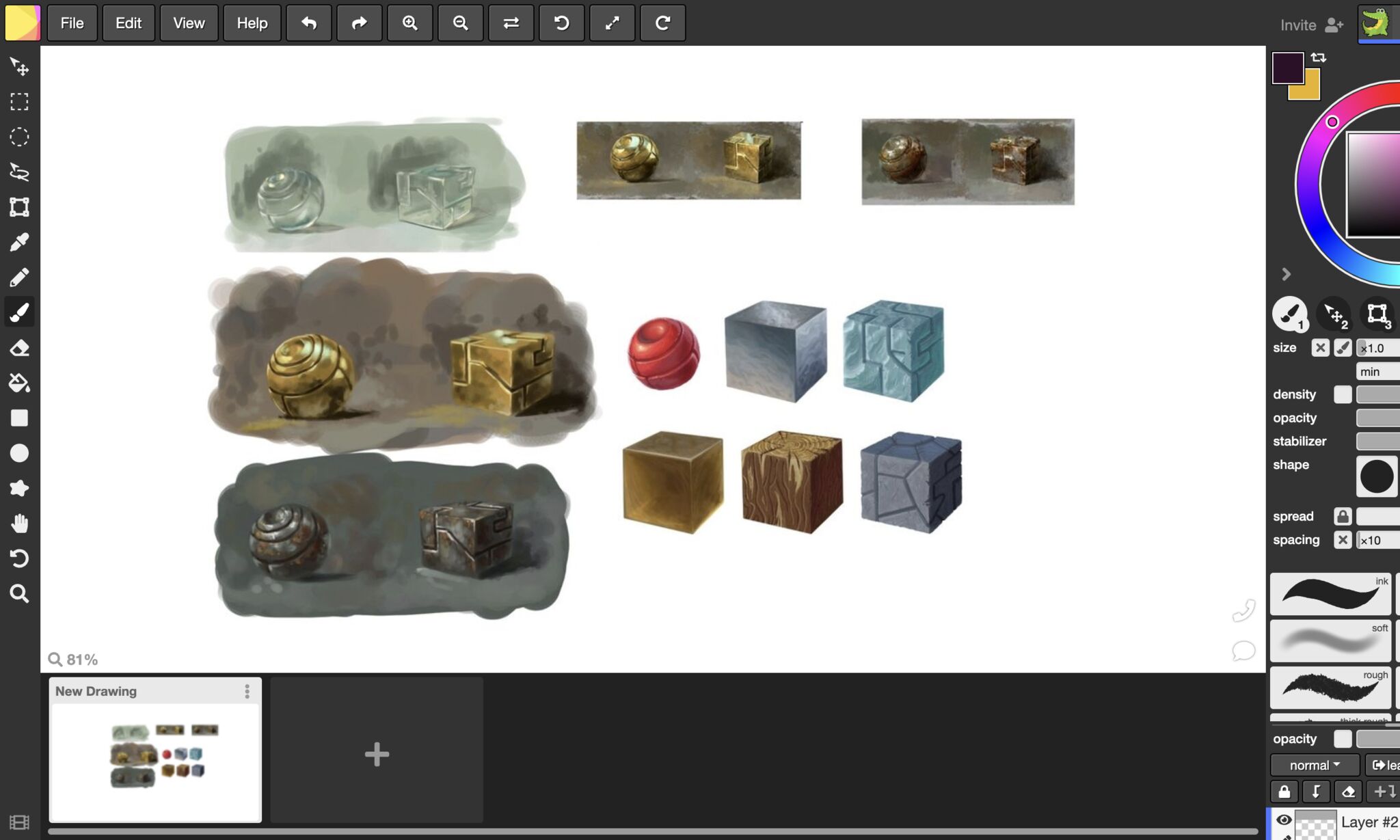The image size is (1400, 840).
Task: Open the normal blend mode dropdown
Action: [x=1314, y=765]
